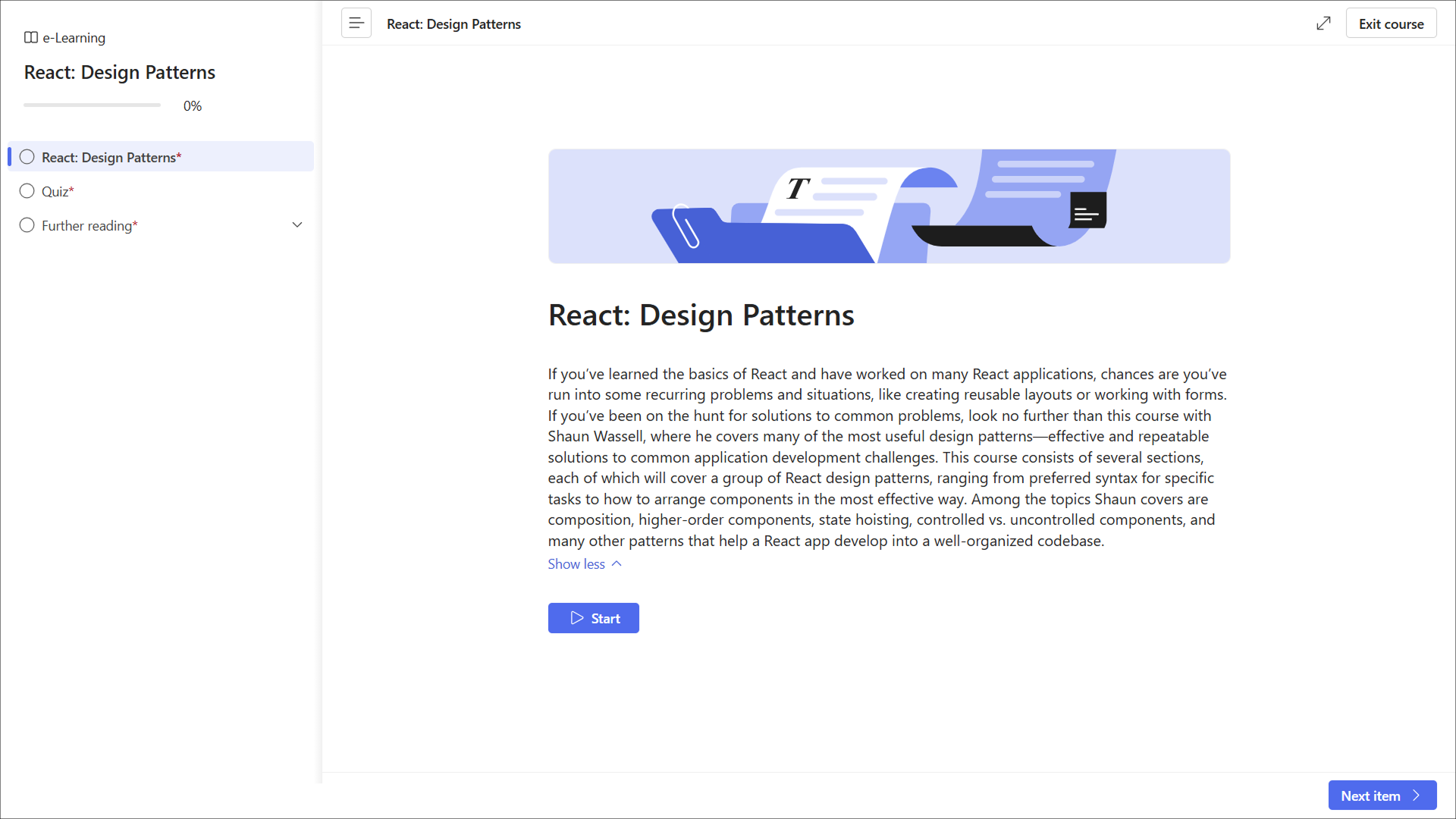Image resolution: width=1456 pixels, height=819 pixels.
Task: Expand the Further reading section chevron
Action: point(297,225)
